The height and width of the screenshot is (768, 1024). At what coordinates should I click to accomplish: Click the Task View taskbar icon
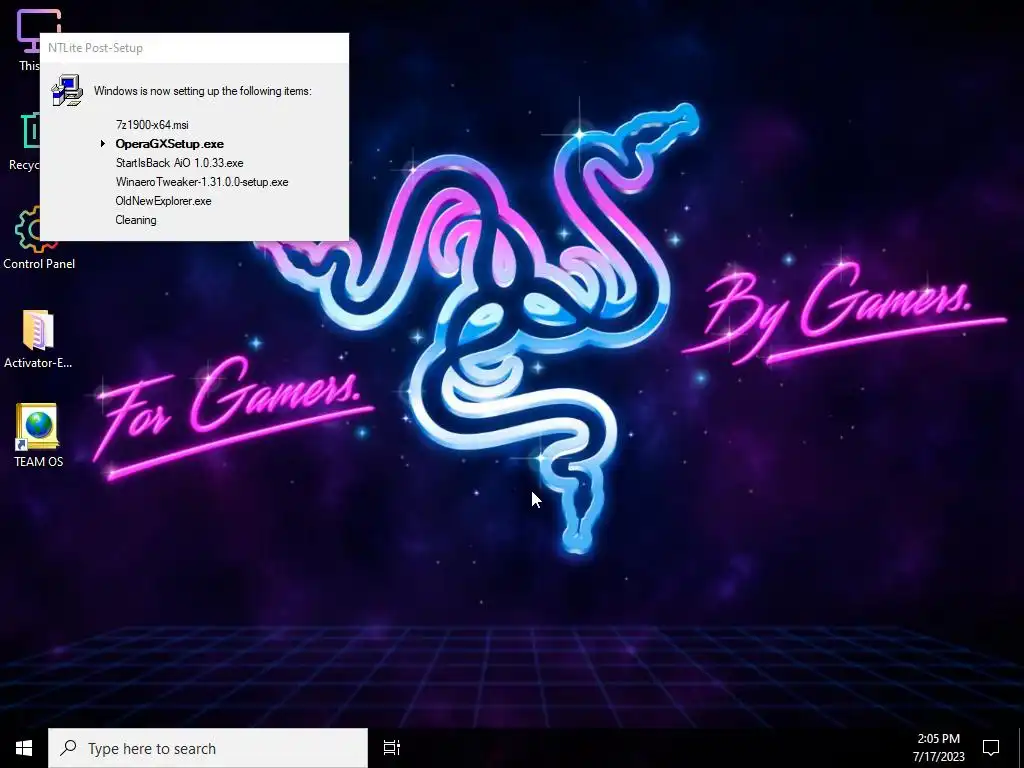391,748
